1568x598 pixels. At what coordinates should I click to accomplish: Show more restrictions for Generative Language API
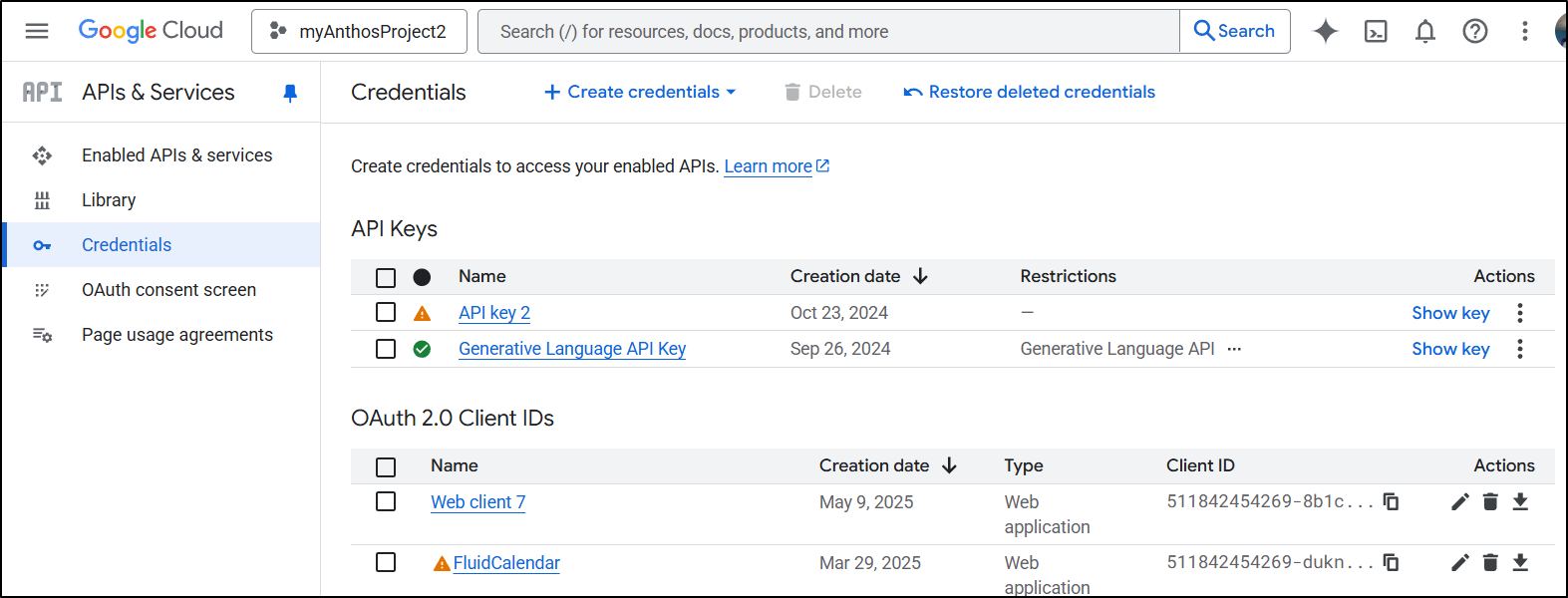click(1234, 349)
